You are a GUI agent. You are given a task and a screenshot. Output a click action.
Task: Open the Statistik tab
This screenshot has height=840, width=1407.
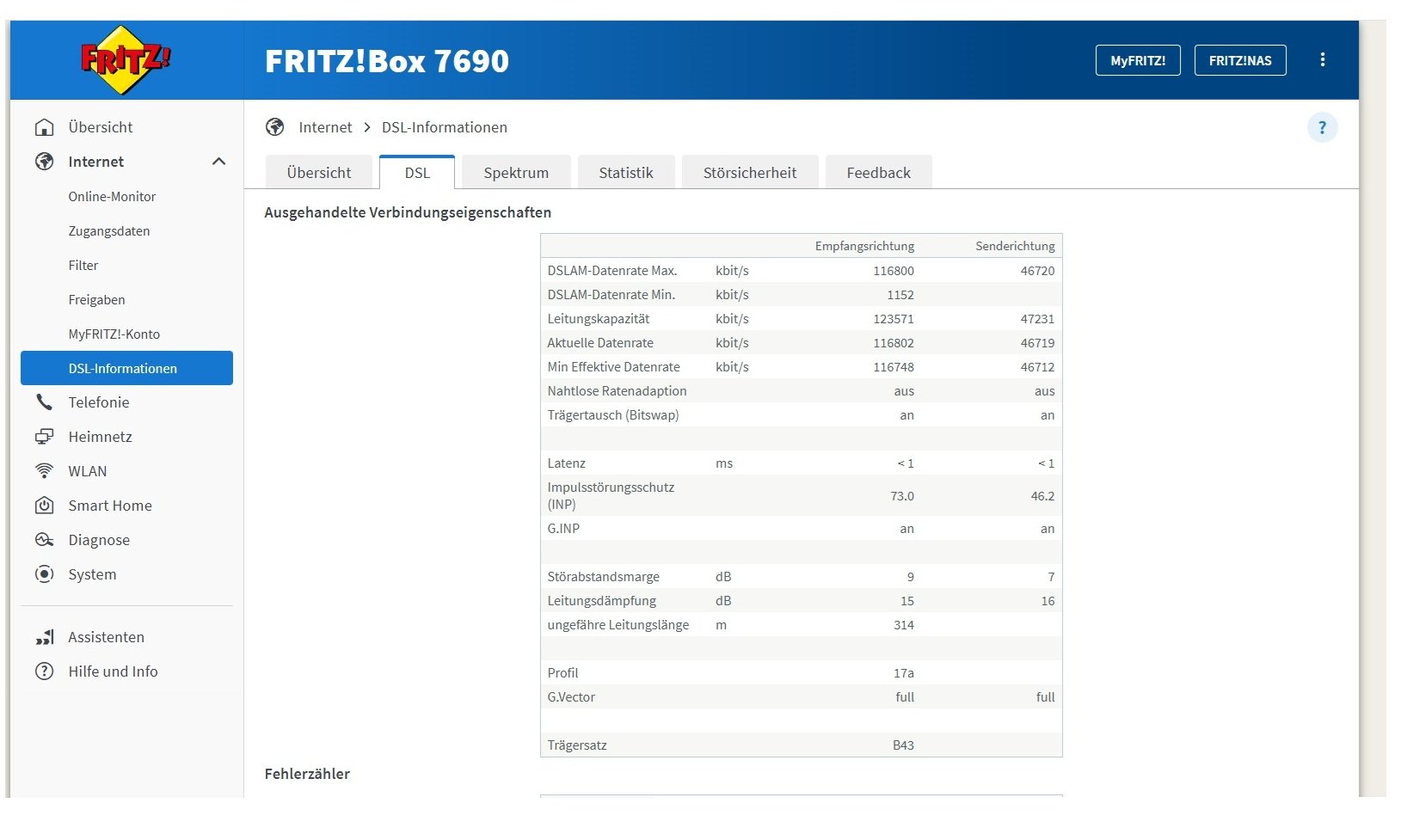(x=626, y=172)
